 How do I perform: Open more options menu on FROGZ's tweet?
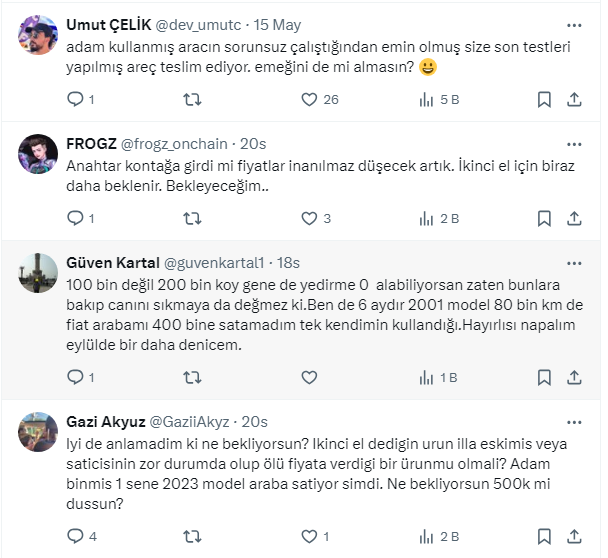tap(575, 143)
